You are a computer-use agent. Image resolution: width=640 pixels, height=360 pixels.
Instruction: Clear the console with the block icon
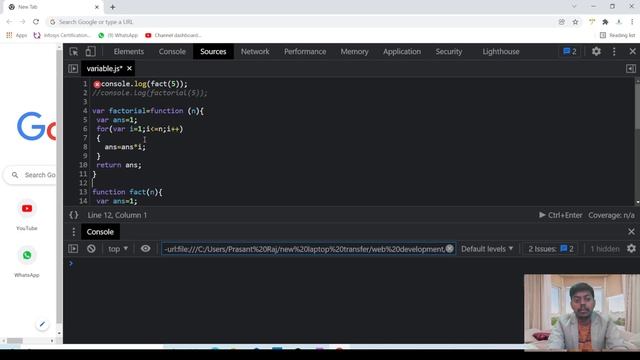click(x=91, y=249)
